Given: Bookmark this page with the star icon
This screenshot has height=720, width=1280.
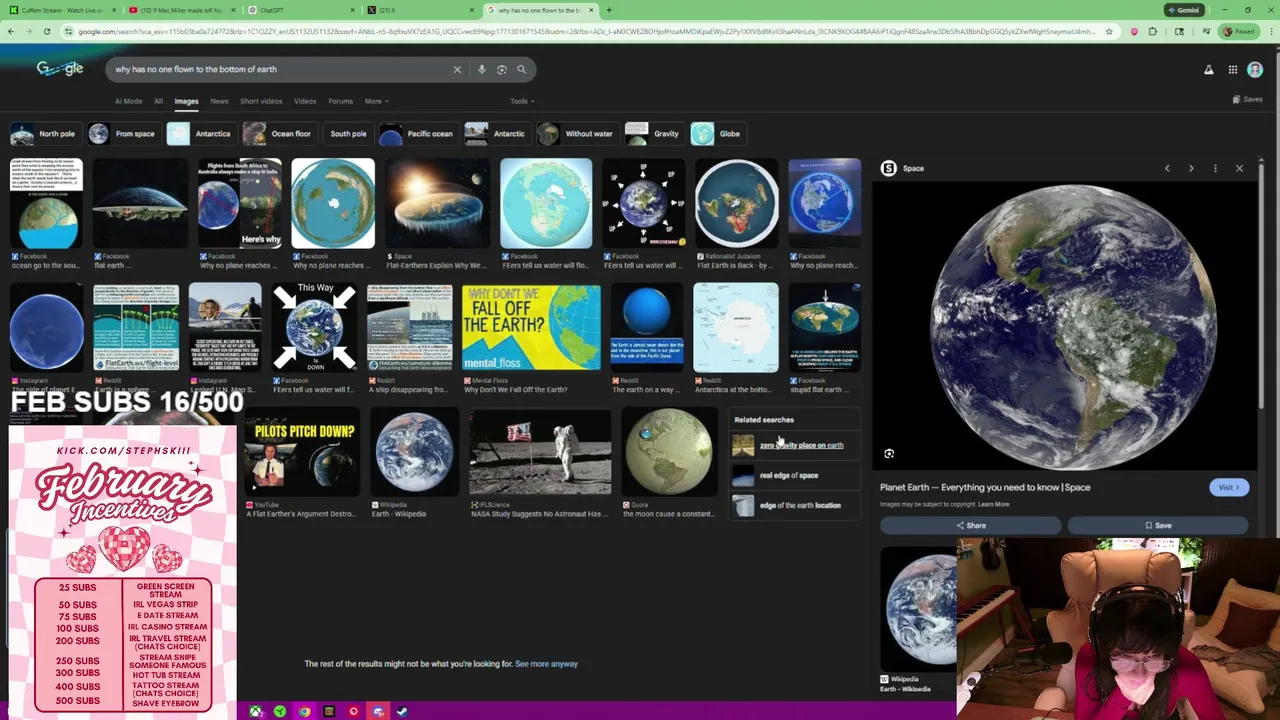Looking at the screenshot, I should point(1109,31).
